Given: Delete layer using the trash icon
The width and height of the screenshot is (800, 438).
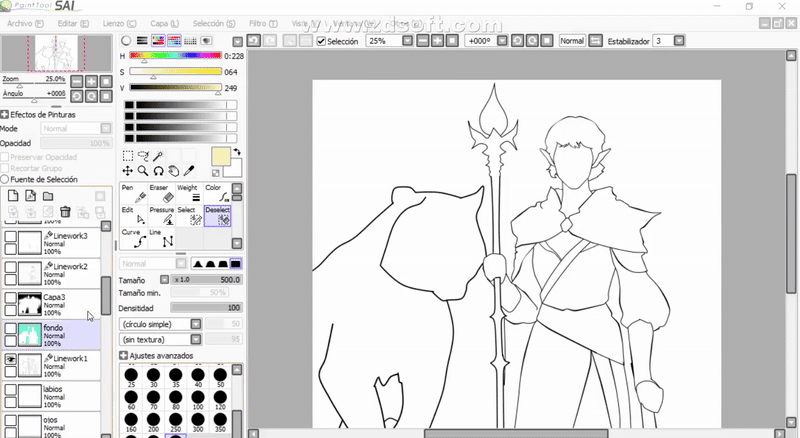Looking at the screenshot, I should [65, 211].
